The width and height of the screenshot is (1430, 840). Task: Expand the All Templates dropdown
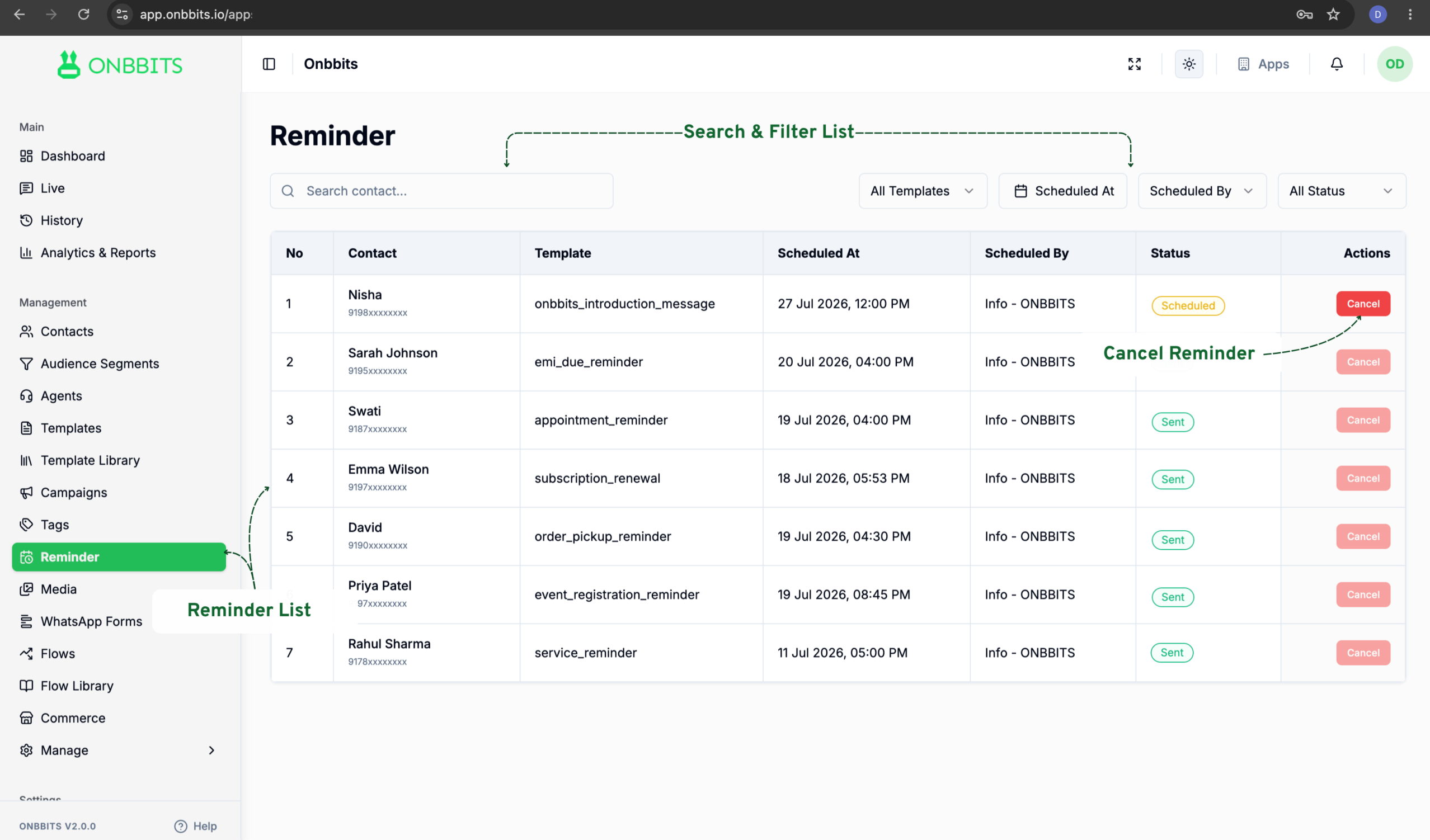click(923, 191)
